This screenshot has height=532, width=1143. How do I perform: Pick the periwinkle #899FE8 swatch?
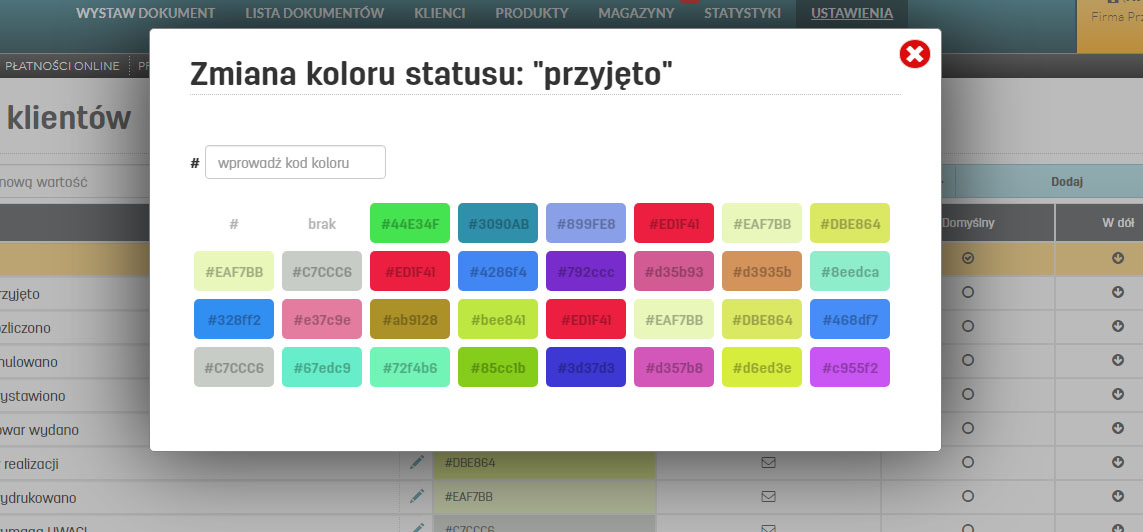coord(586,223)
